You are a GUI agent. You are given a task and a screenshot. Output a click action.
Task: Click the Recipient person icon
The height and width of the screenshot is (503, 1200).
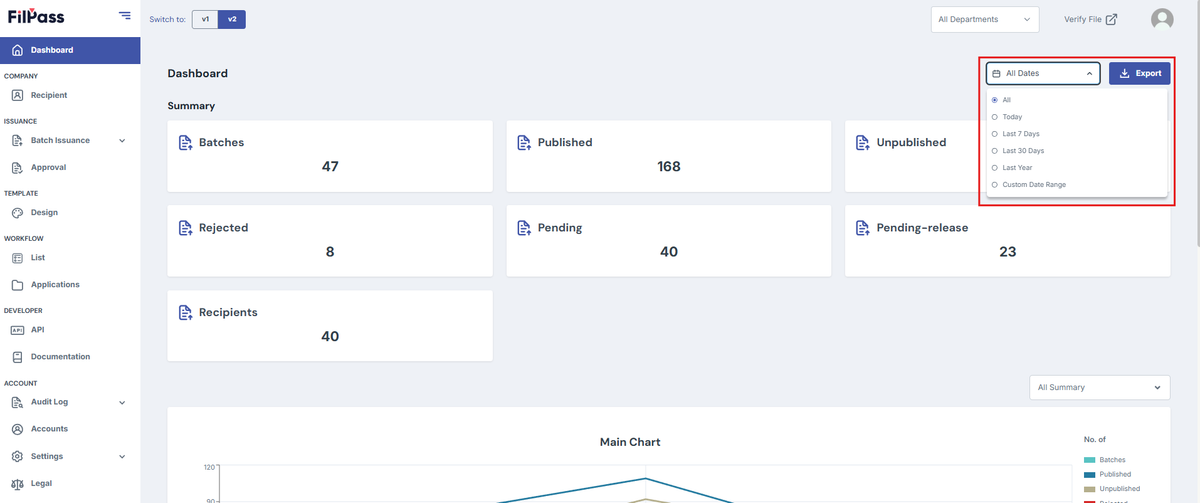[17, 95]
